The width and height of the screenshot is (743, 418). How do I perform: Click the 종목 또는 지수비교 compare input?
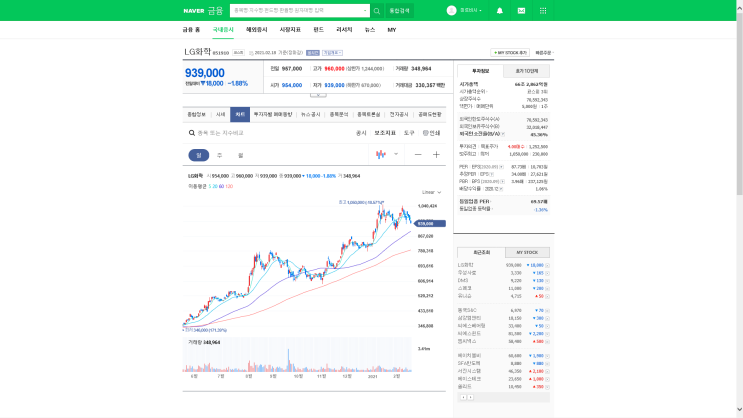220,133
